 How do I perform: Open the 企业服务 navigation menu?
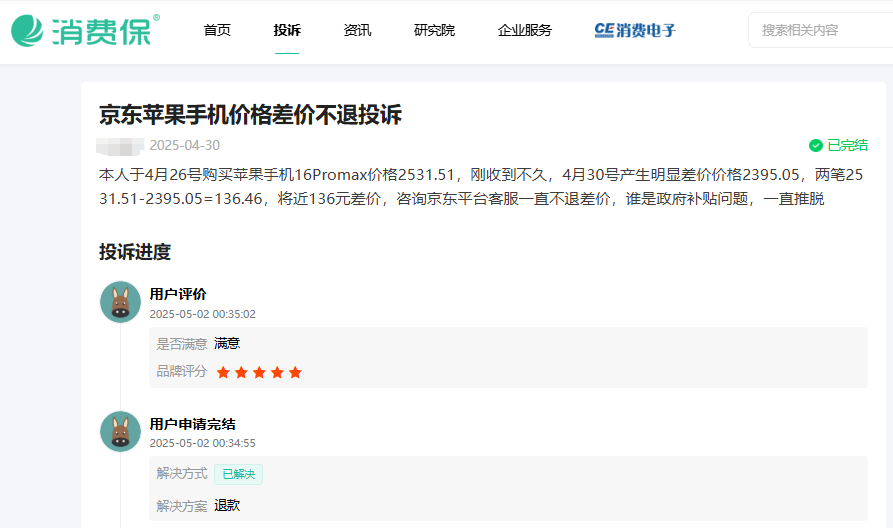coord(524,30)
